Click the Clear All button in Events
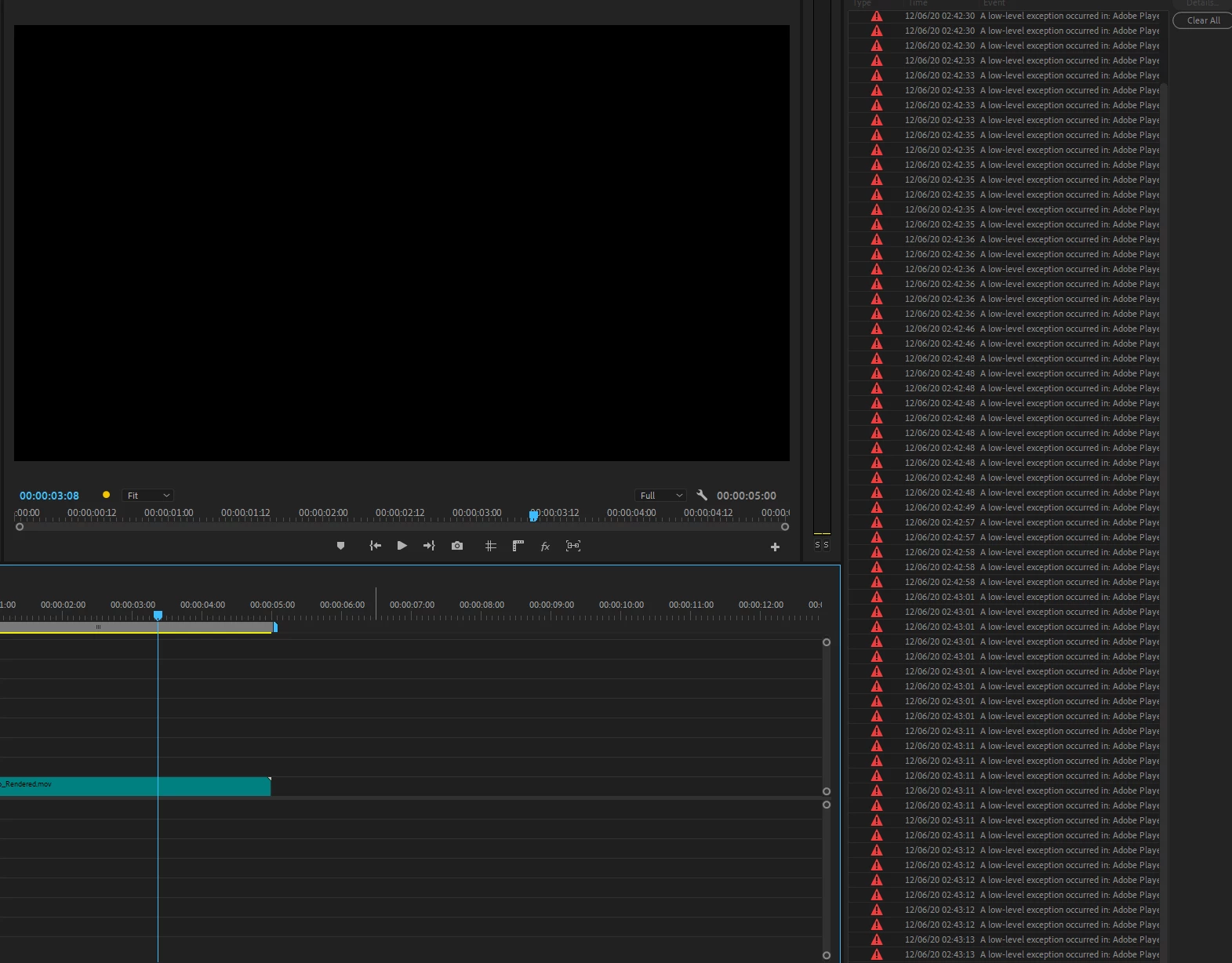Viewport: 1232px width, 963px height. point(1203,21)
